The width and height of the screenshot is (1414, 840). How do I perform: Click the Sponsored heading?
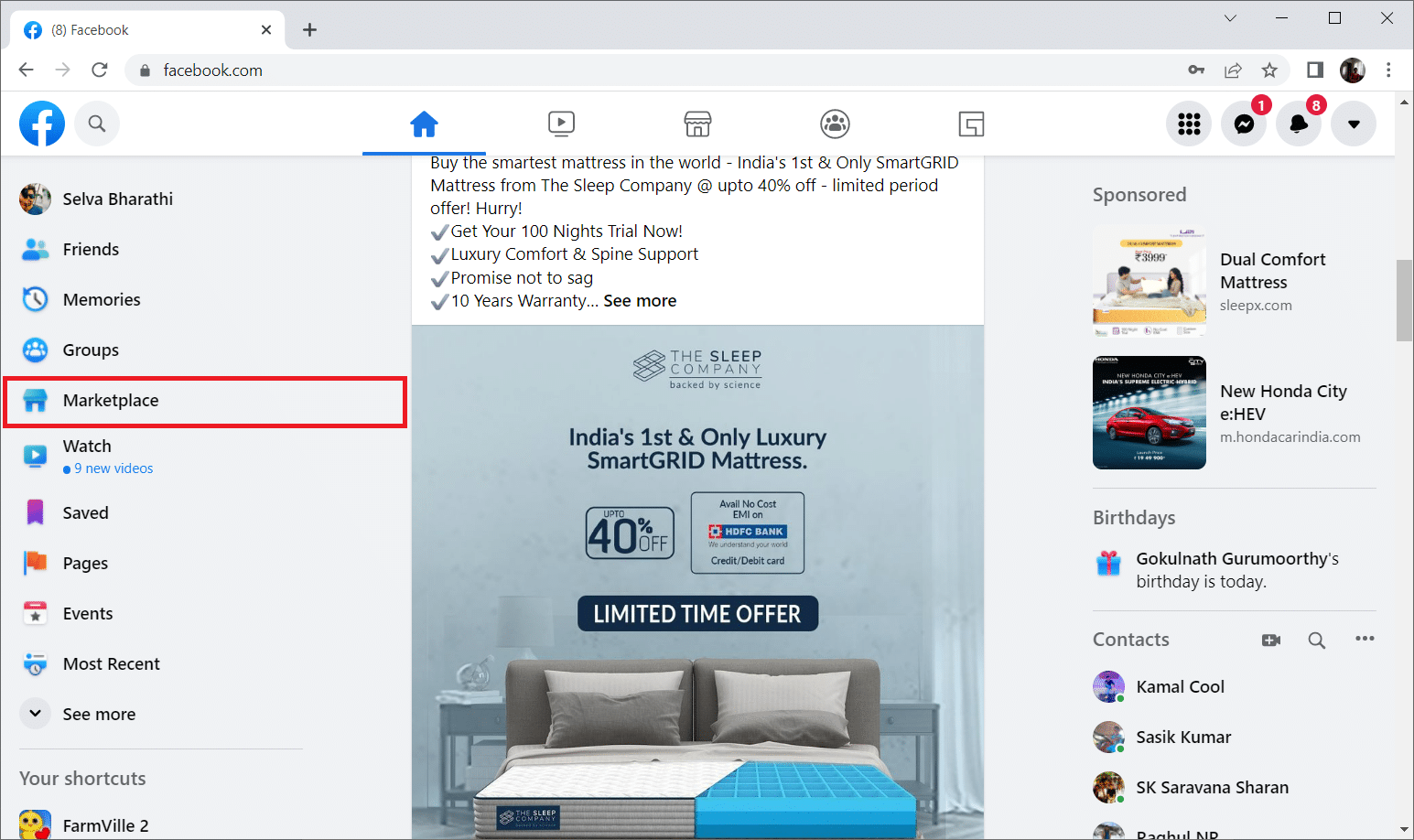pos(1139,195)
